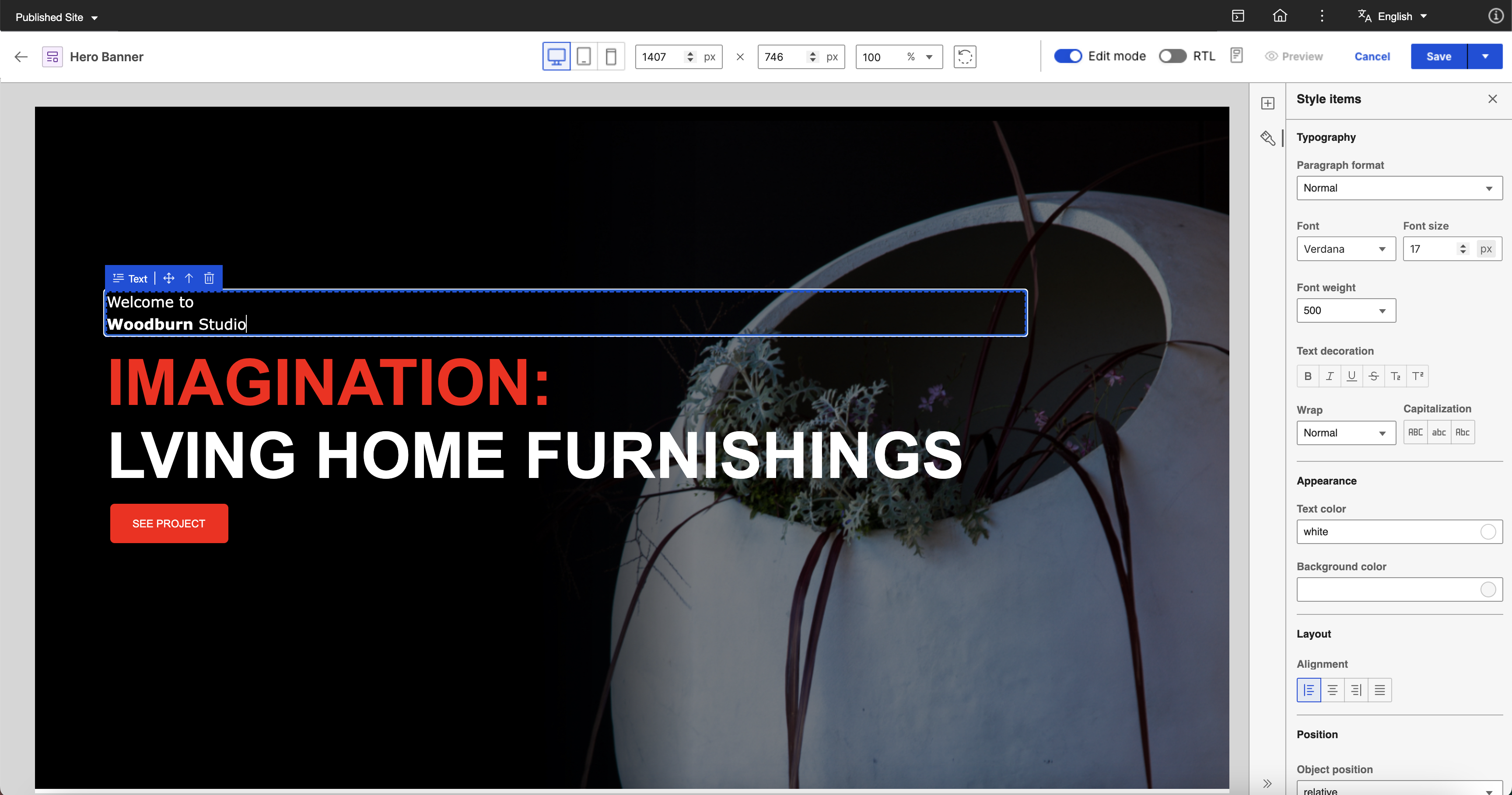
Task: Open the zoom percent dropdown
Action: 929,57
